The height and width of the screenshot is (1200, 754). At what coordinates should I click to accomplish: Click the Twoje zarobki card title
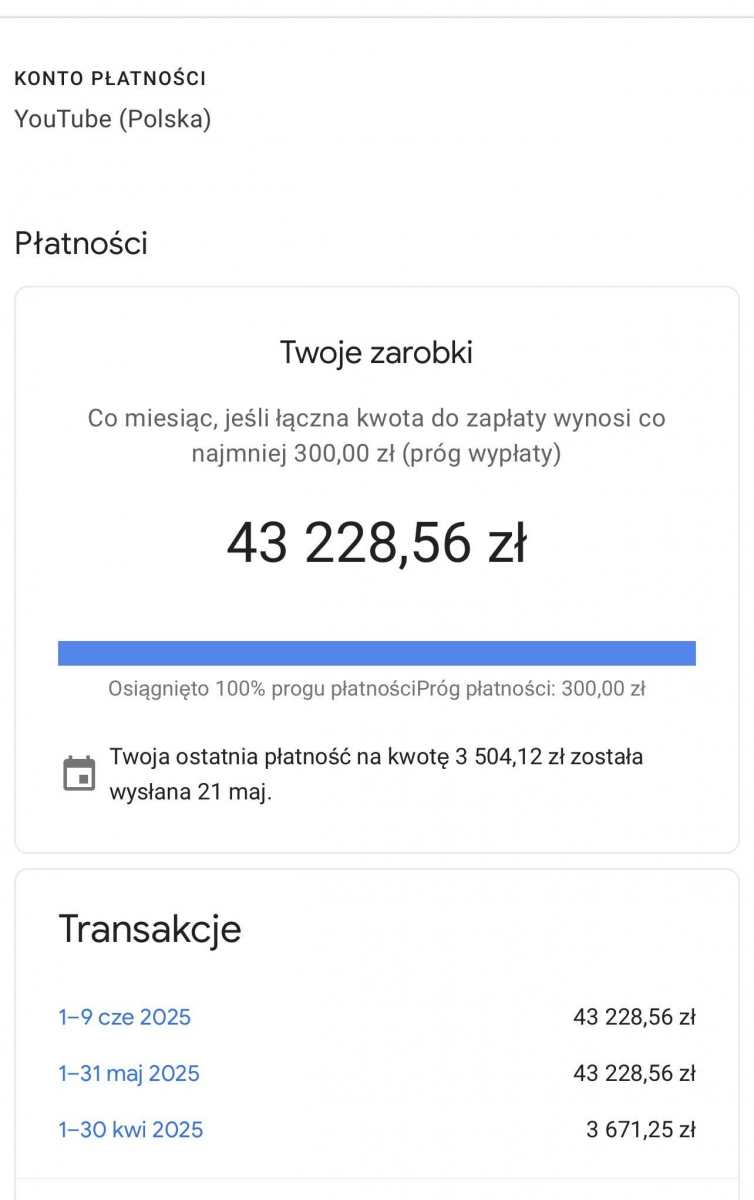[376, 352]
